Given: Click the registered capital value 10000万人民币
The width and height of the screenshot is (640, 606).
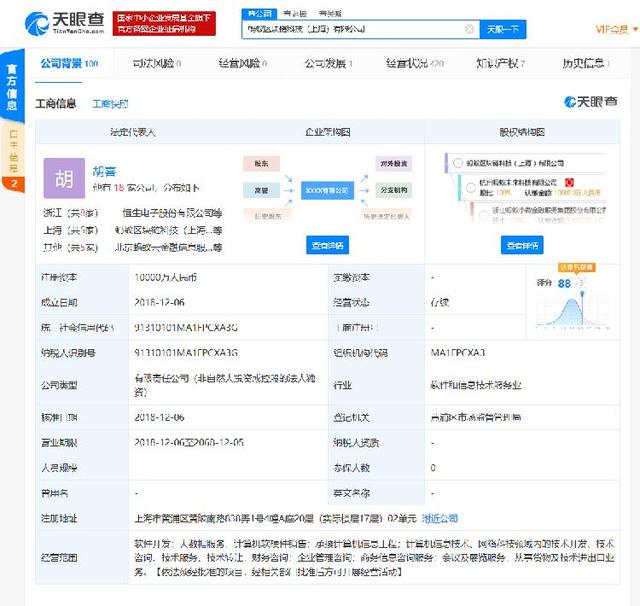Looking at the screenshot, I should pyautogui.click(x=166, y=277).
